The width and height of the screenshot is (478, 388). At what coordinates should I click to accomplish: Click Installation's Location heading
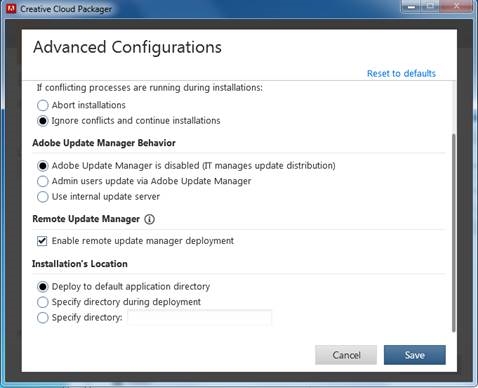point(80,264)
